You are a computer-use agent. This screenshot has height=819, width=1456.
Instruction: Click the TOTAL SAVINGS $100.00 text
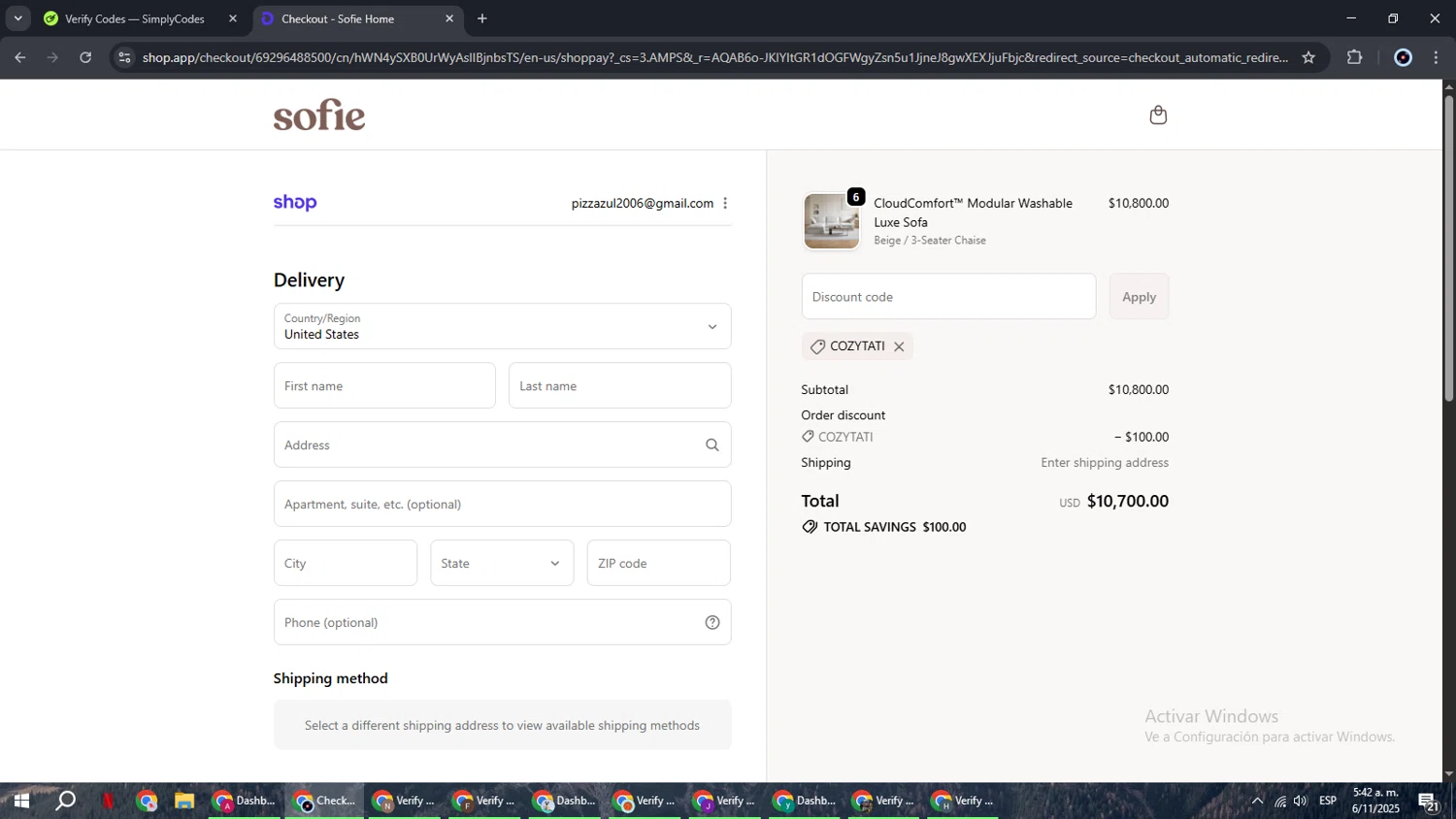click(894, 527)
